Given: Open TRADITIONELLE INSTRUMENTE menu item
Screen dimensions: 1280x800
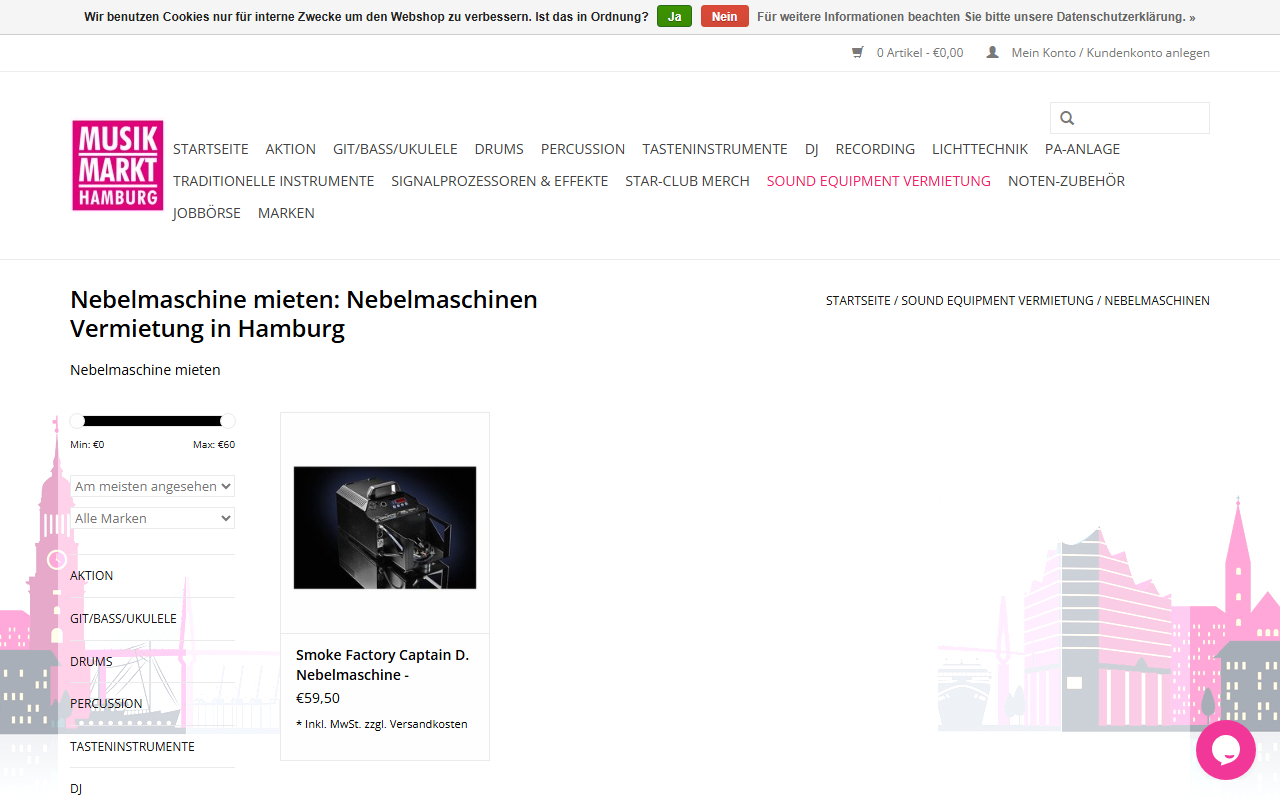Looking at the screenshot, I should point(274,181).
